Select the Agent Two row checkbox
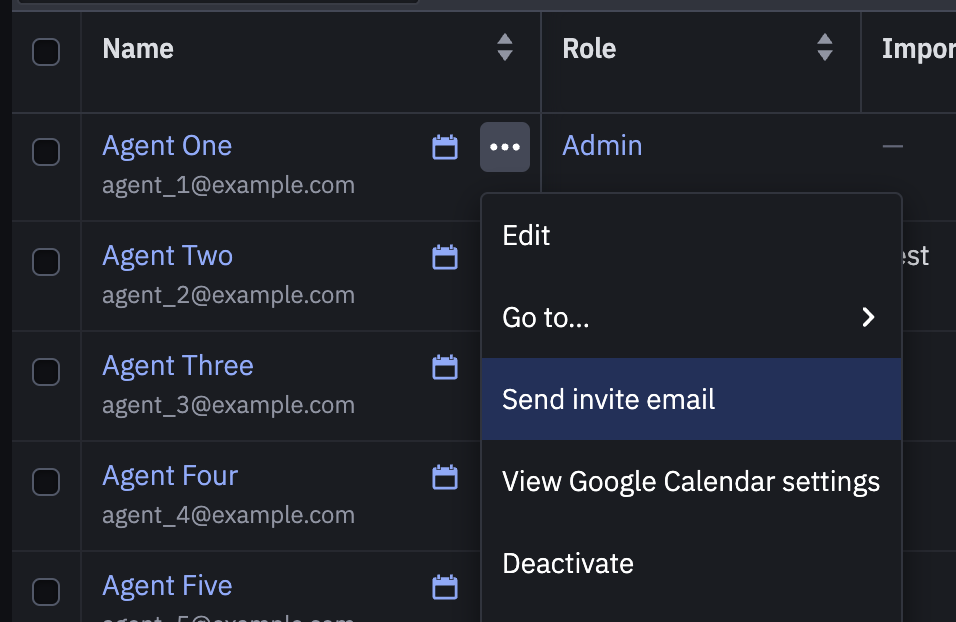956x622 pixels. click(46, 262)
